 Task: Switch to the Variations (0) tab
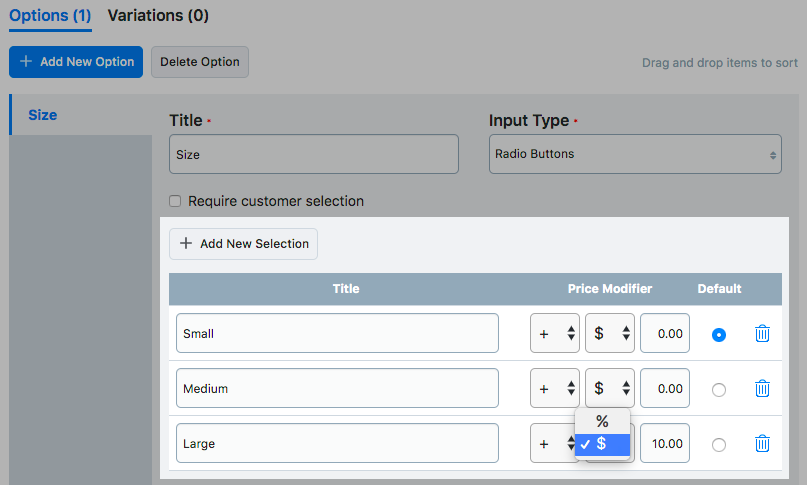point(158,15)
